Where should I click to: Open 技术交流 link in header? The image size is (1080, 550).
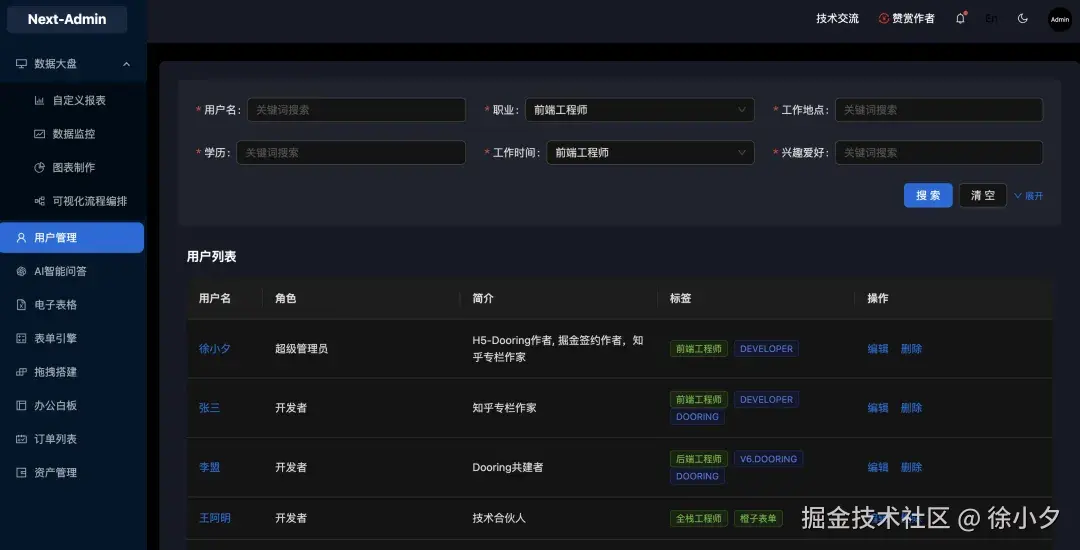(x=838, y=19)
